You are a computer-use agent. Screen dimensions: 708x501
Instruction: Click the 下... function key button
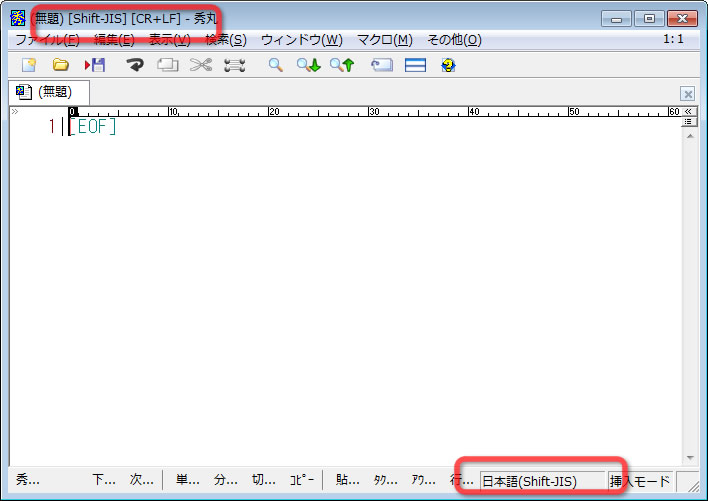click(104, 479)
